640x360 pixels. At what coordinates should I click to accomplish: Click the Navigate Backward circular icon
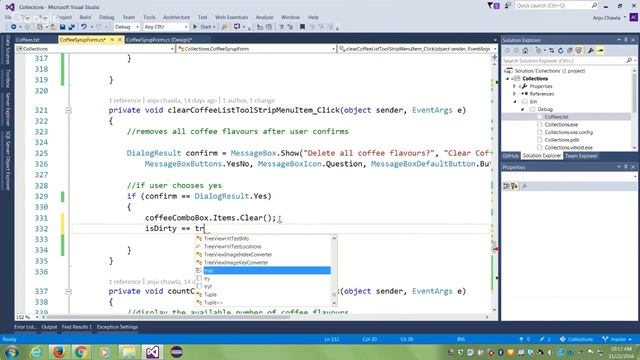click(13, 27)
